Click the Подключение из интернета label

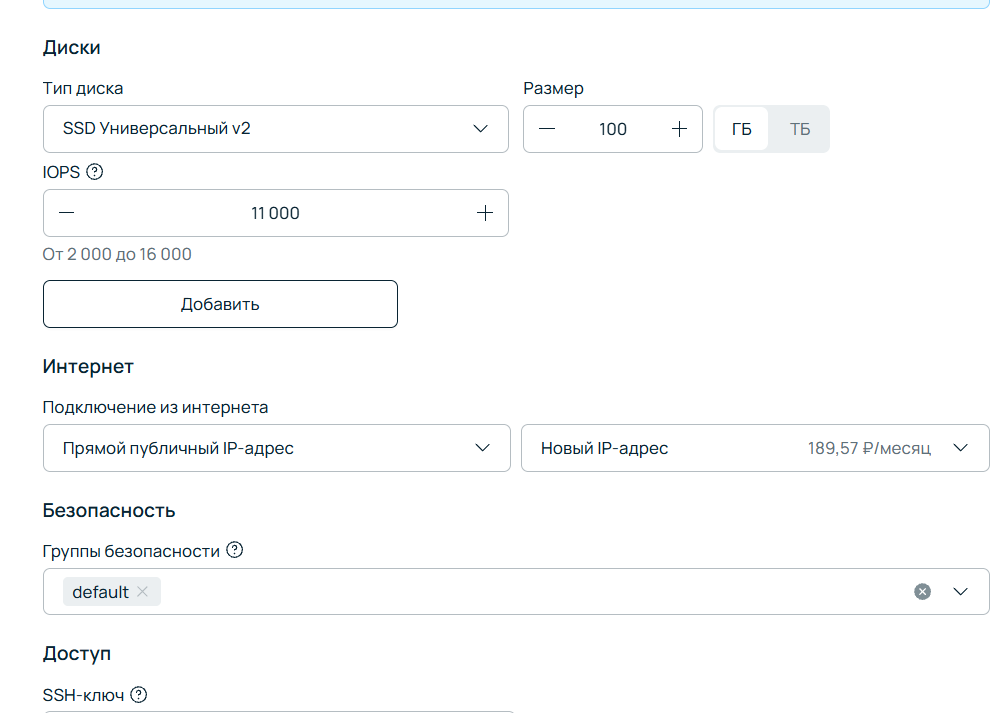pyautogui.click(x=155, y=407)
